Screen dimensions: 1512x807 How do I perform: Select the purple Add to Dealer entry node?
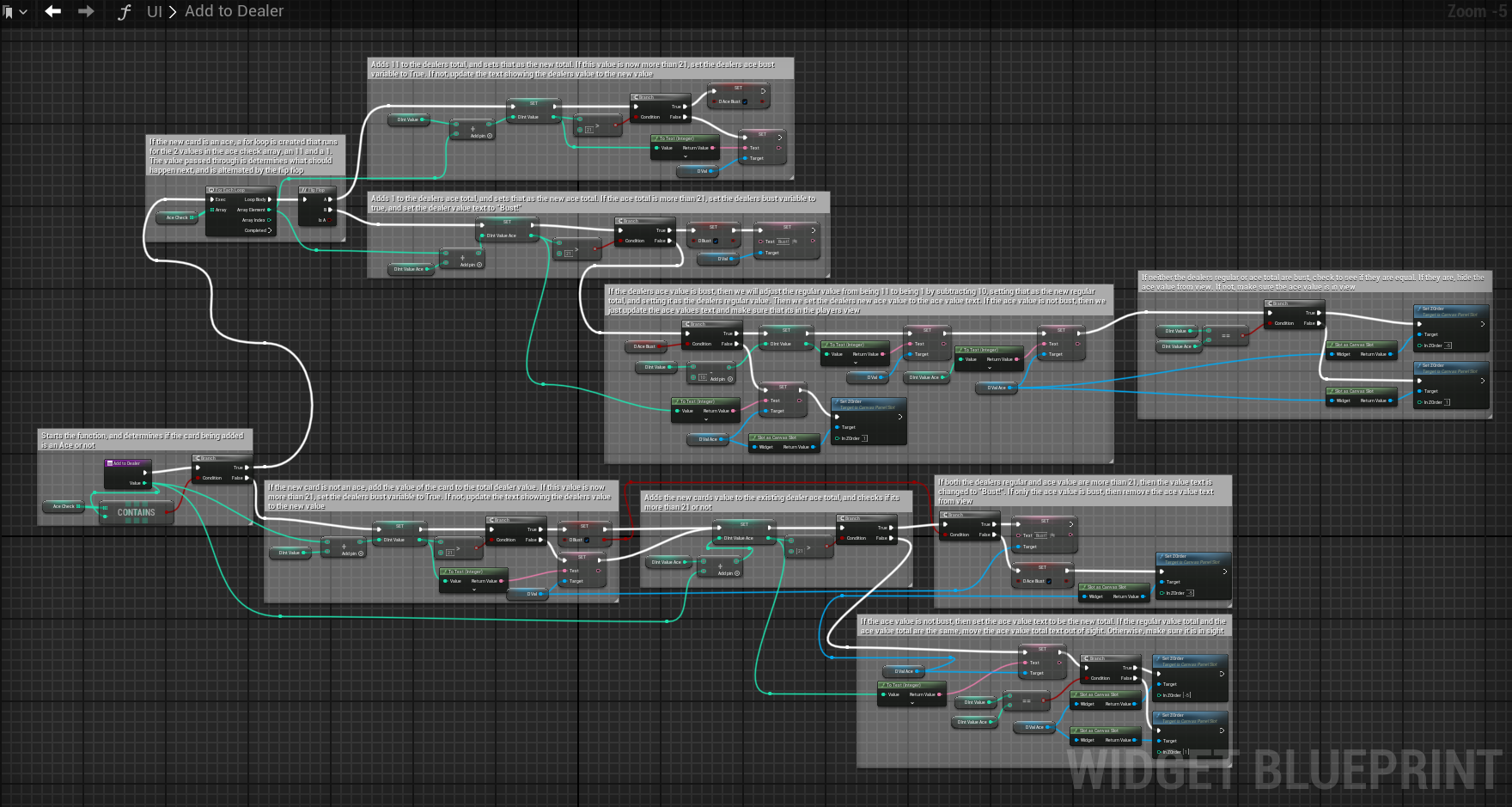pyautogui.click(x=126, y=463)
